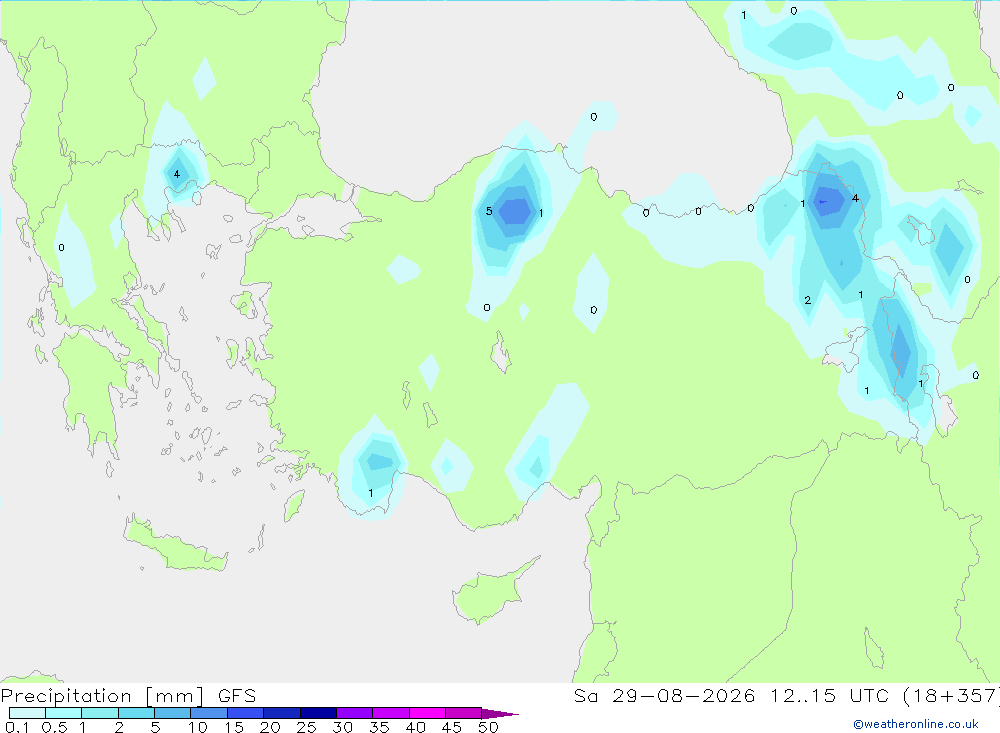Select the 0.5–1 mm legend swatch
Image resolution: width=1000 pixels, height=733 pixels.
[x=63, y=713]
